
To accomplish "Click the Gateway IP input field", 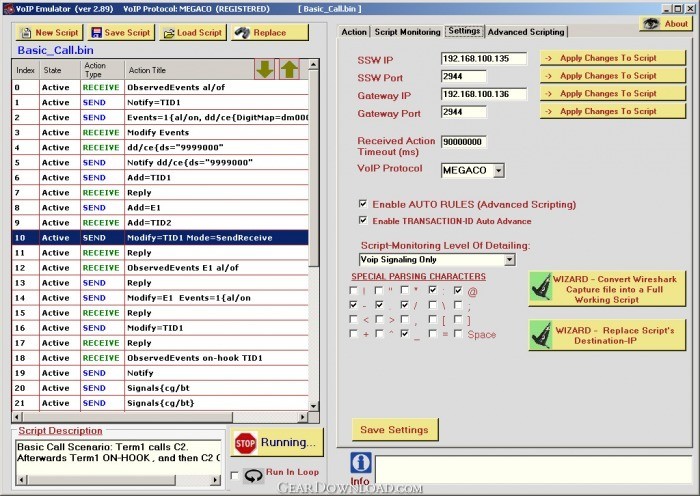I will [x=483, y=94].
